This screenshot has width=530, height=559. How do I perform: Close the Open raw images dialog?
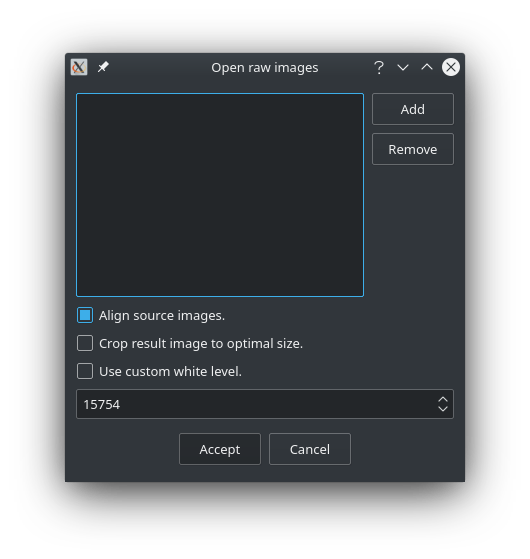tap(451, 67)
